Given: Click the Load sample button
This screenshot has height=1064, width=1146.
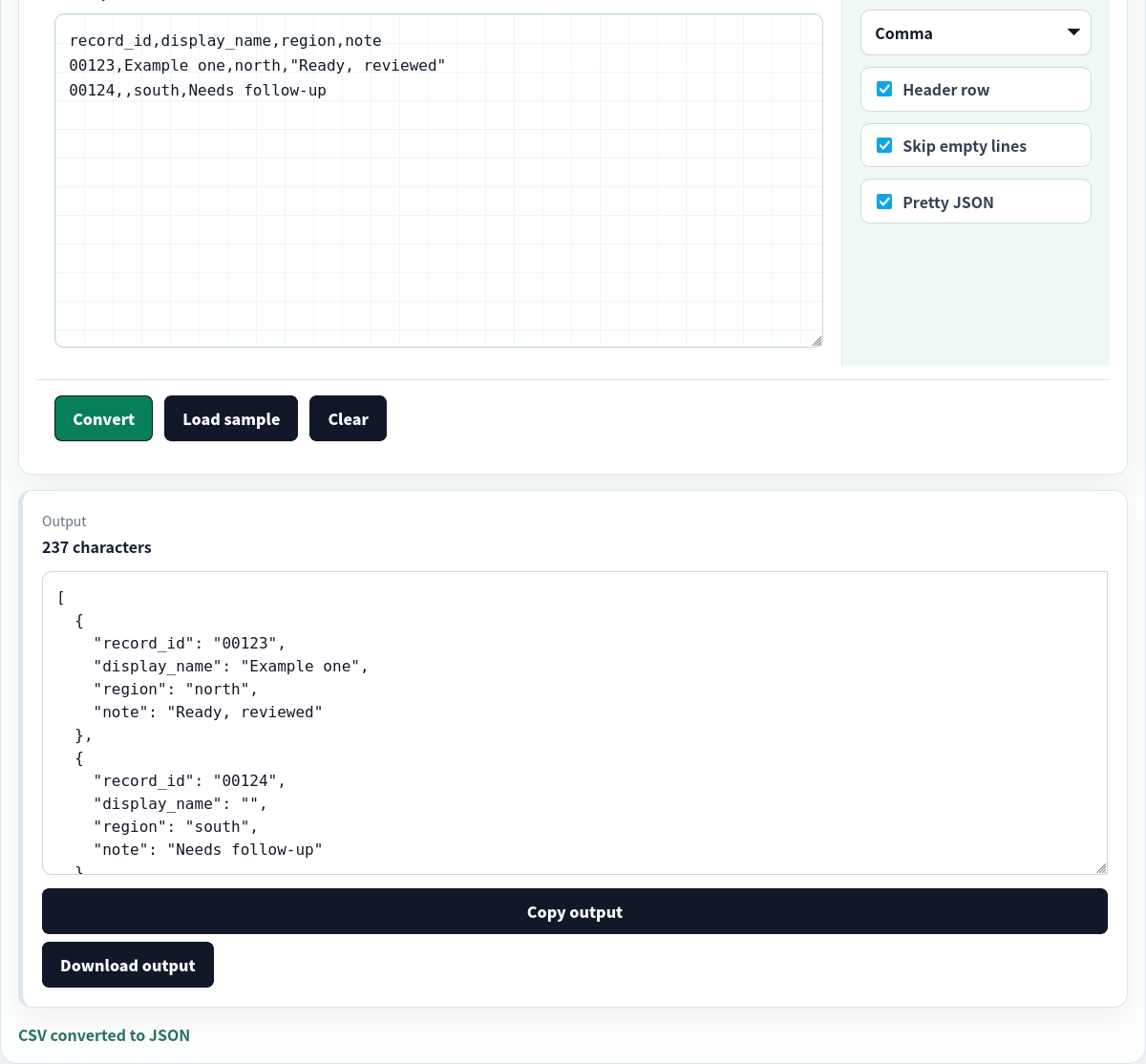Looking at the screenshot, I should pos(231,418).
